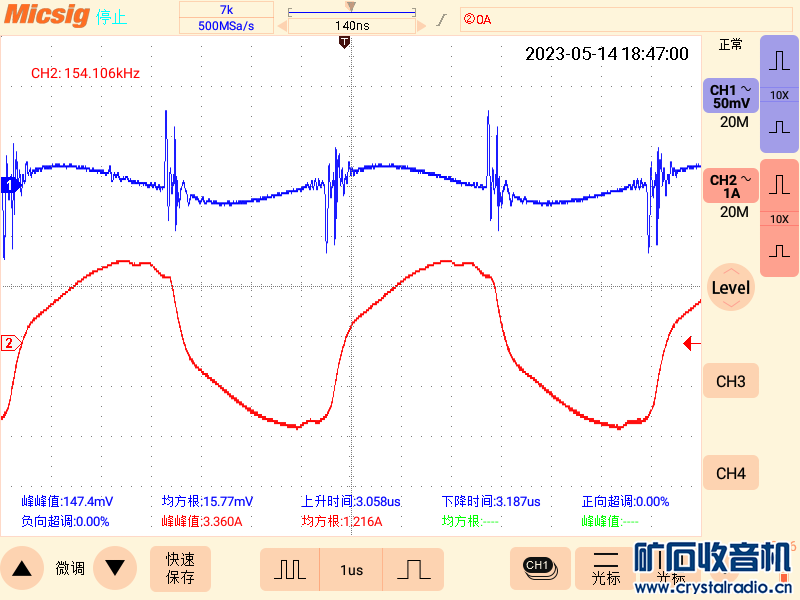Increase CH2 vertical scale with large pulse

(x=779, y=185)
